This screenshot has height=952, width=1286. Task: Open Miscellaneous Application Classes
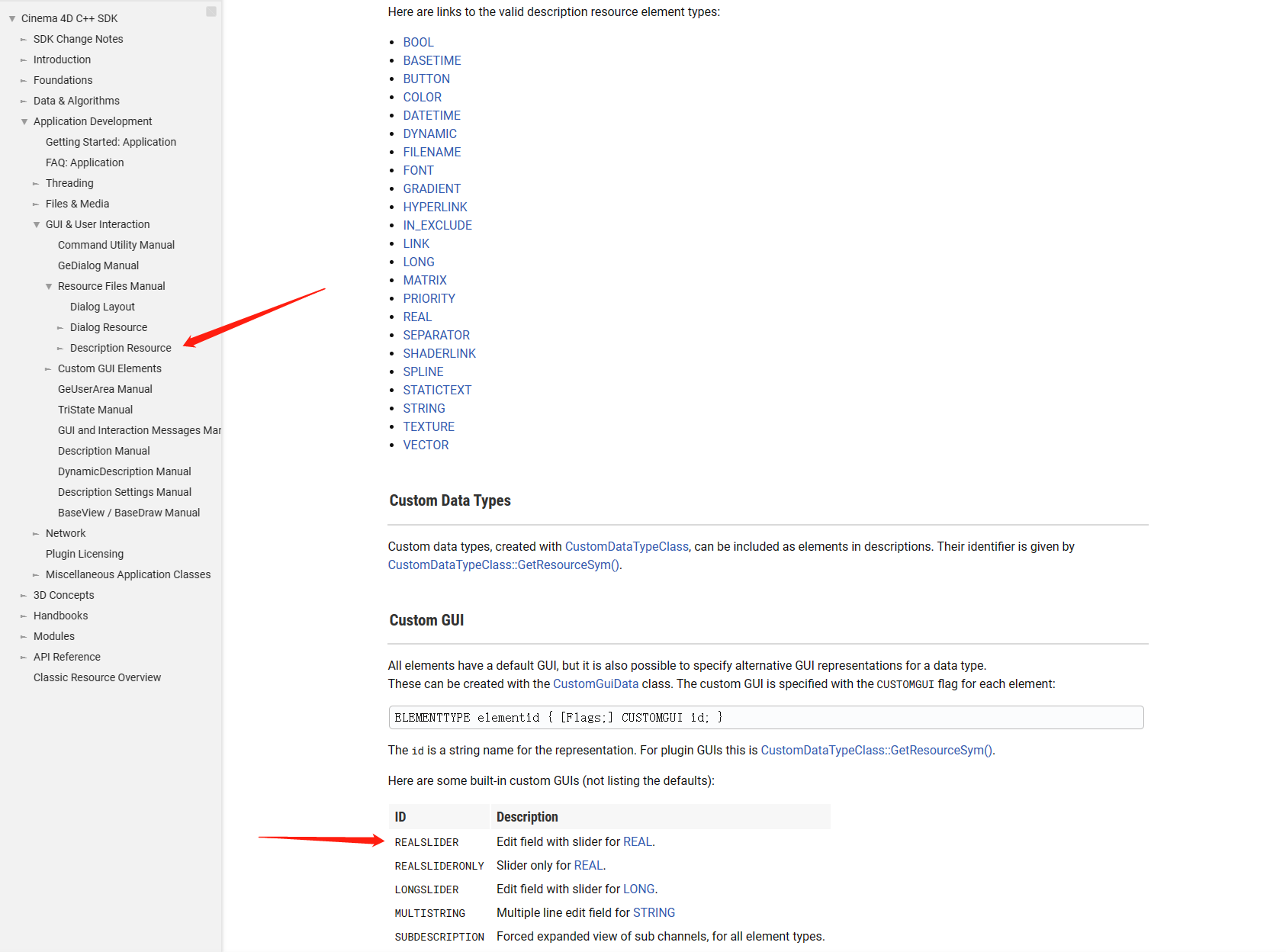click(x=128, y=574)
